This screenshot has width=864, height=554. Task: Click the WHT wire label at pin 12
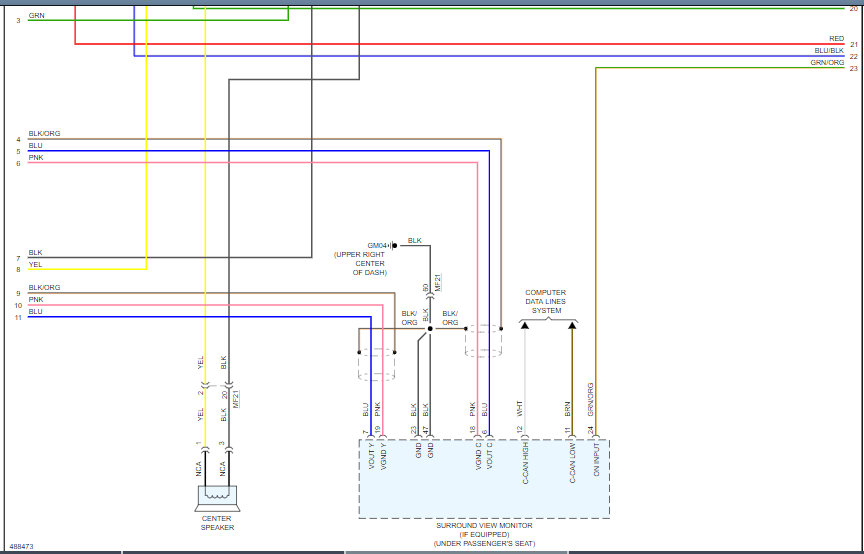tap(520, 408)
